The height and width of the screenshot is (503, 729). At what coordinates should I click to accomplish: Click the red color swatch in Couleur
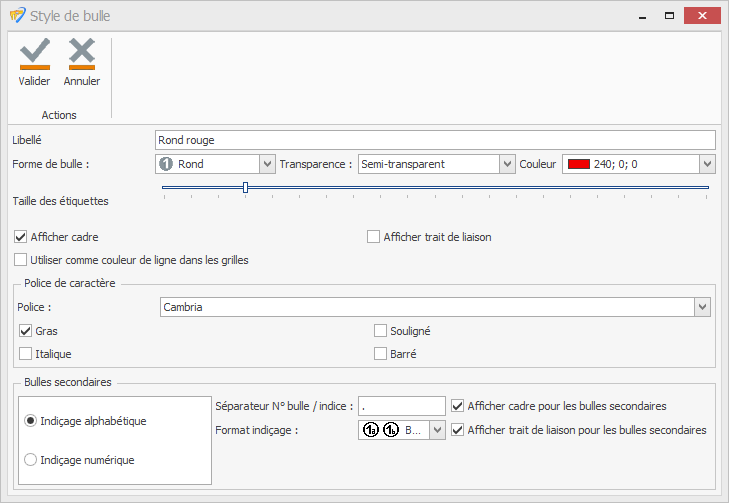pos(579,164)
